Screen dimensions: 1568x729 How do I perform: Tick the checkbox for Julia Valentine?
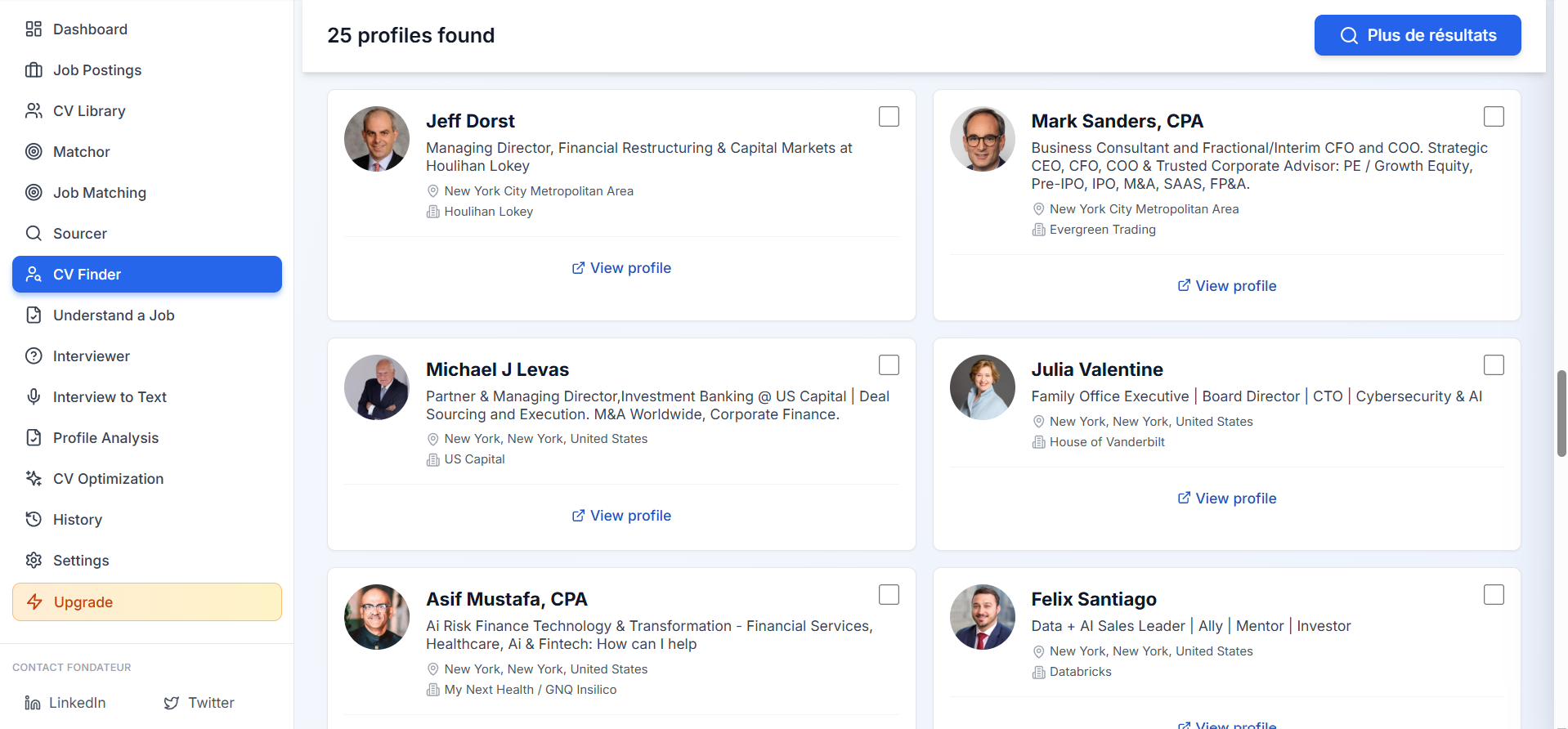point(1494,365)
